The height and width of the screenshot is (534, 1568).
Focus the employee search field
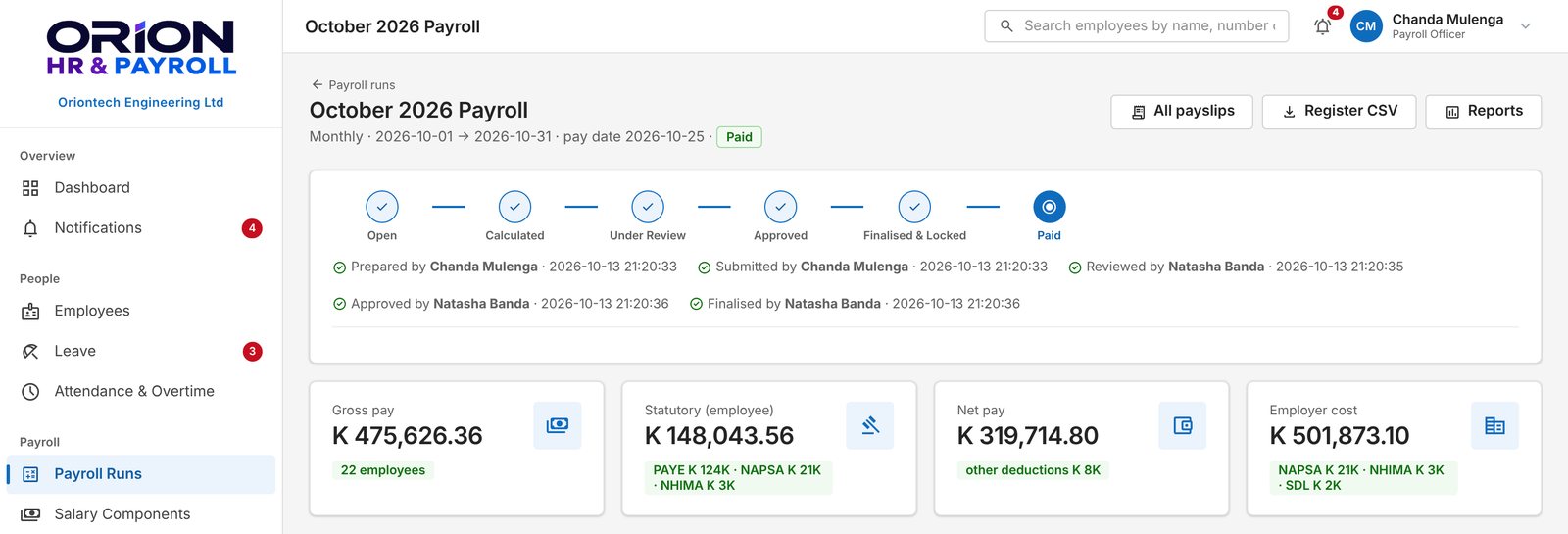1137,26
